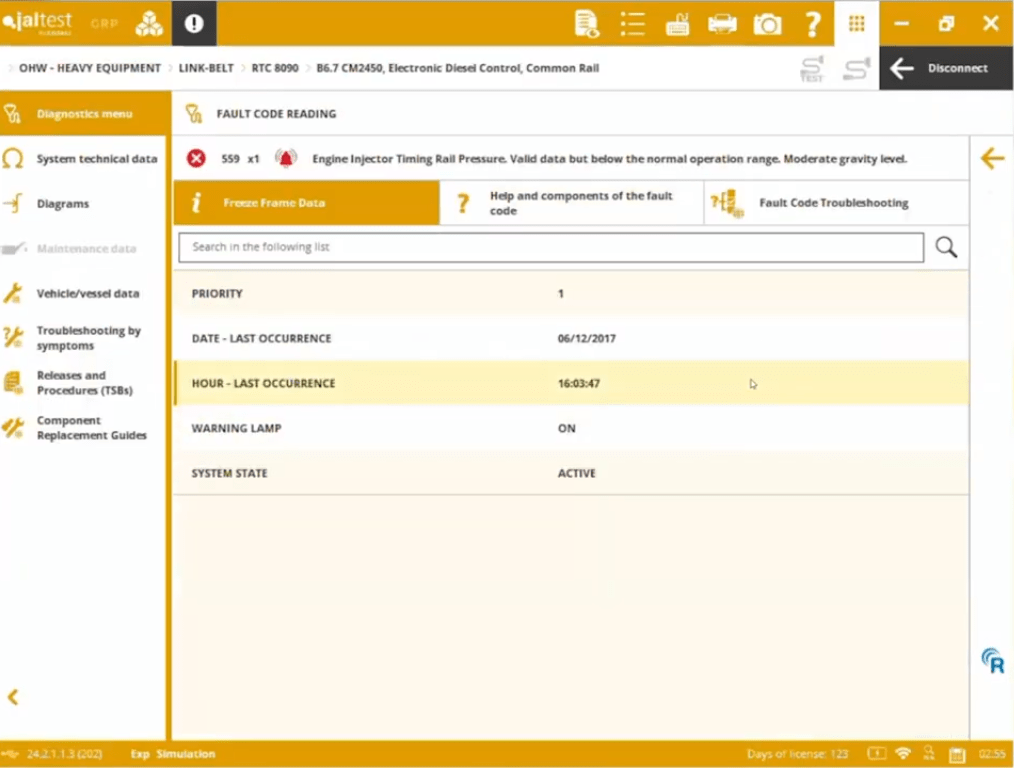Select the LINK-BELT breadcrumb
The image size is (1014, 768).
(206, 68)
